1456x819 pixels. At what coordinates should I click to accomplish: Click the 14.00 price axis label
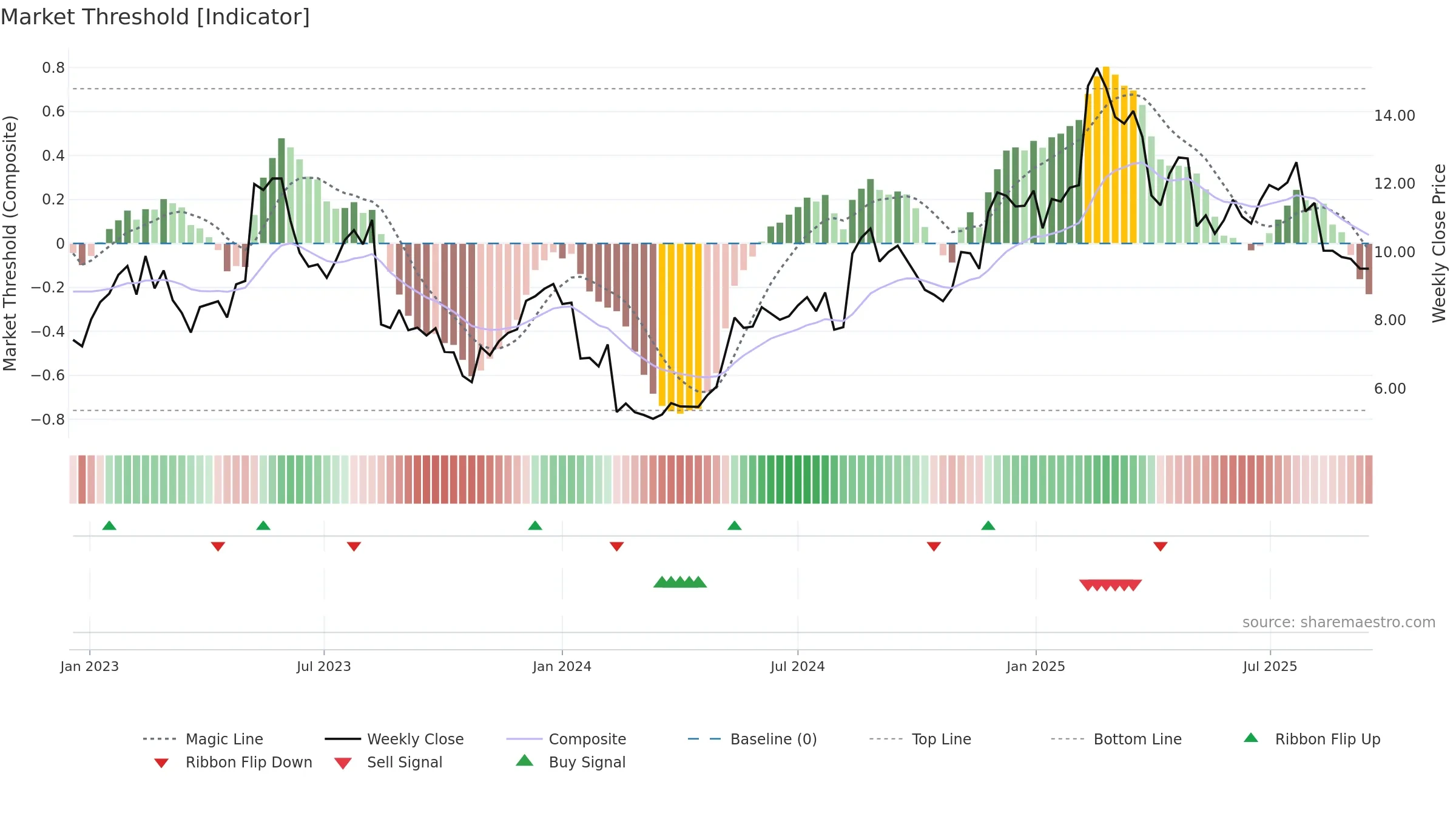(x=1395, y=115)
